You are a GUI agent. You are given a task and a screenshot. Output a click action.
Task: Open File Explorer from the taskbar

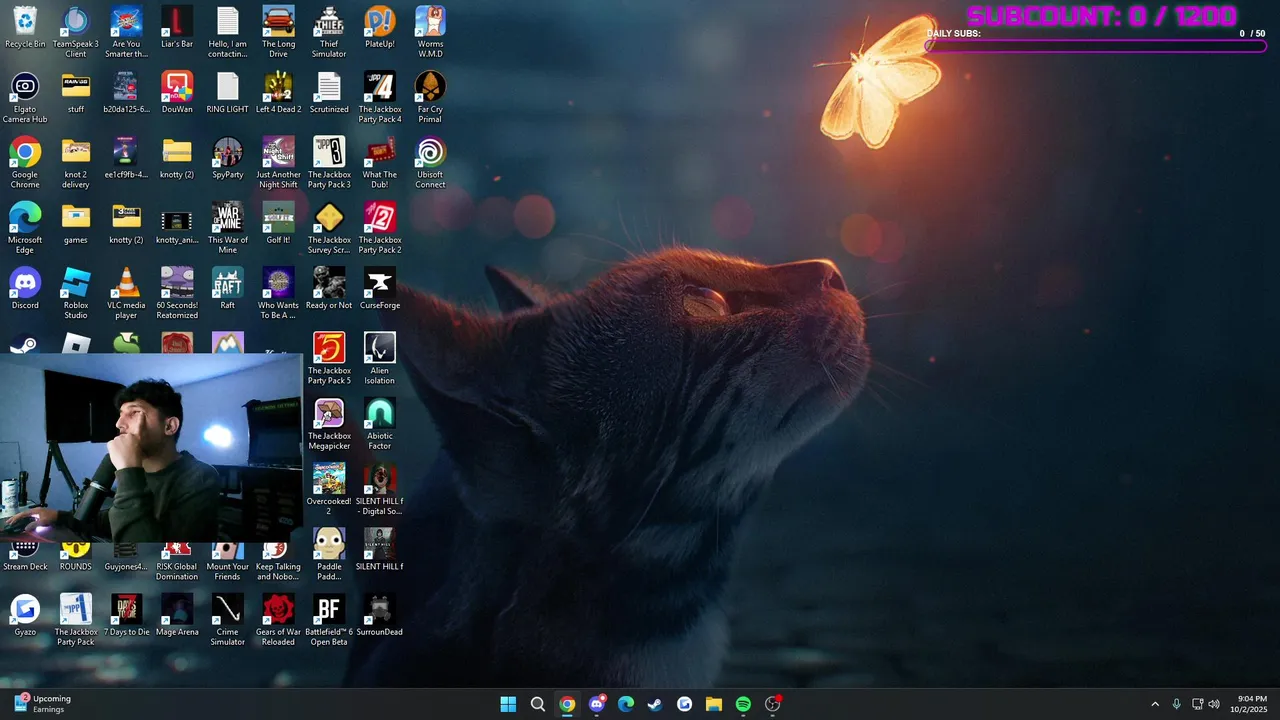(713, 704)
